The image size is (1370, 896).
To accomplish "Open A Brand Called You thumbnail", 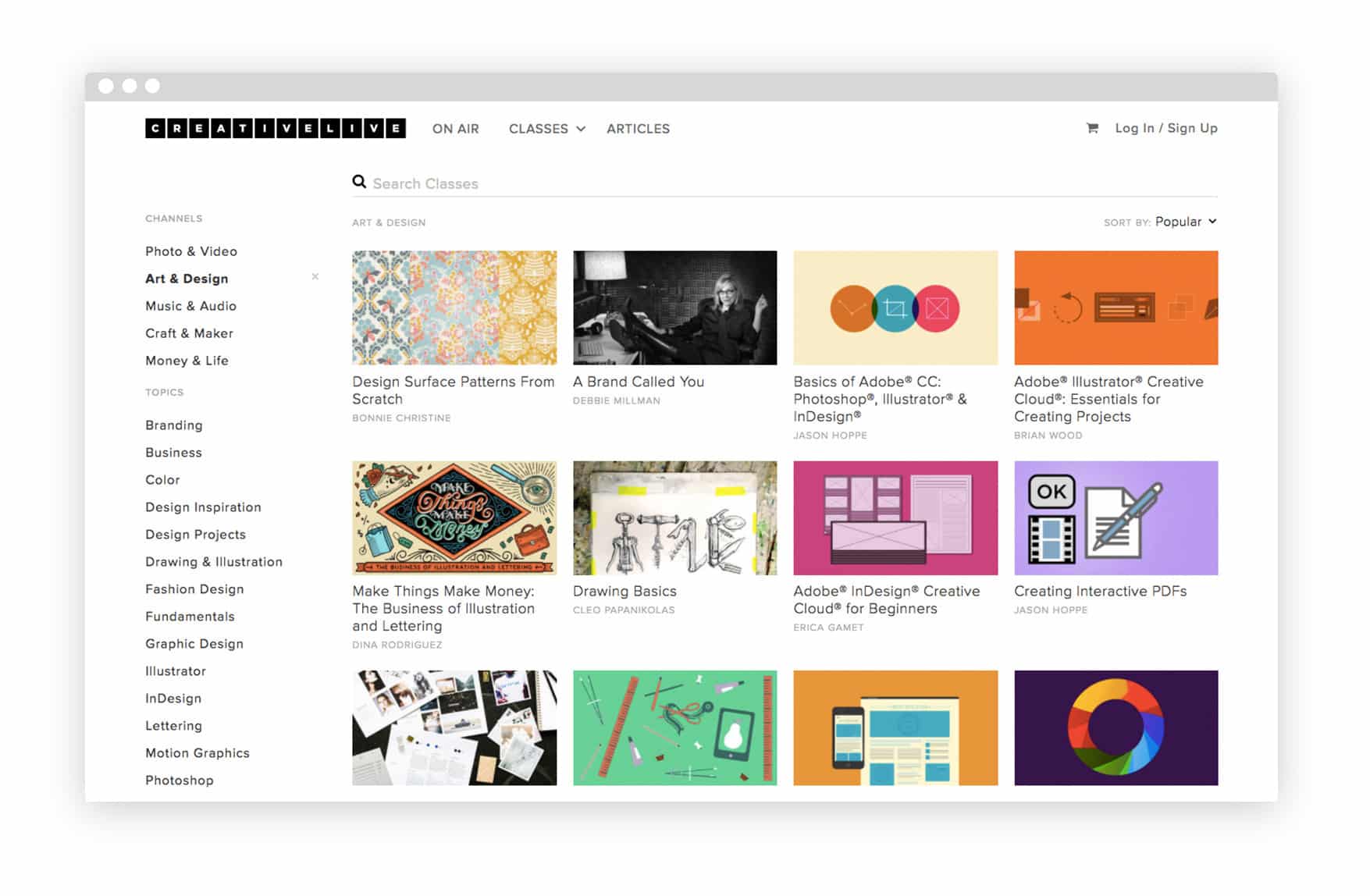I will 674,308.
